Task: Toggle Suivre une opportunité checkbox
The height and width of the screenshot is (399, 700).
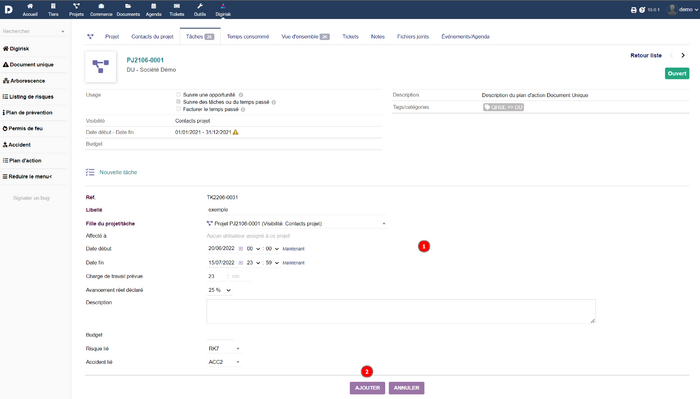Action: point(179,95)
